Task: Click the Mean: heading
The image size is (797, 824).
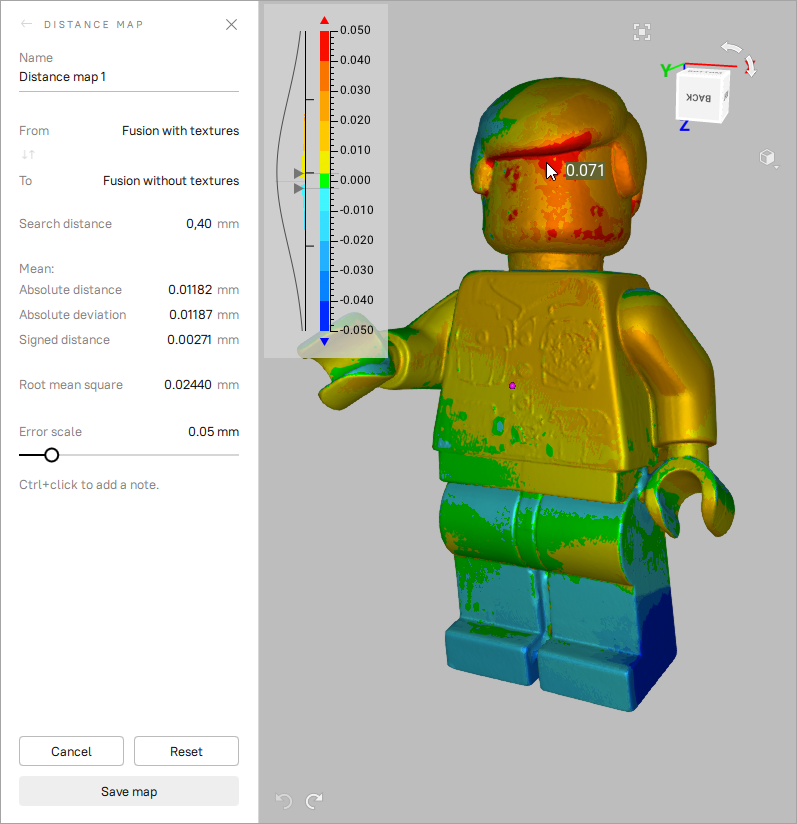Action: click(x=37, y=269)
